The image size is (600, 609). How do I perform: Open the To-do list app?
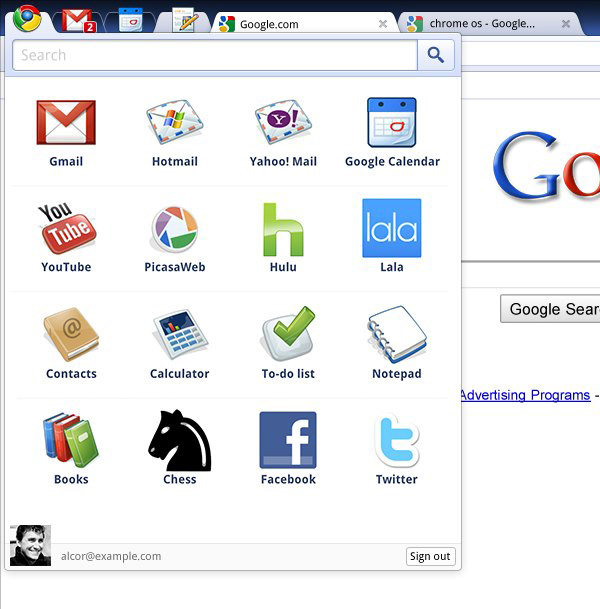288,333
